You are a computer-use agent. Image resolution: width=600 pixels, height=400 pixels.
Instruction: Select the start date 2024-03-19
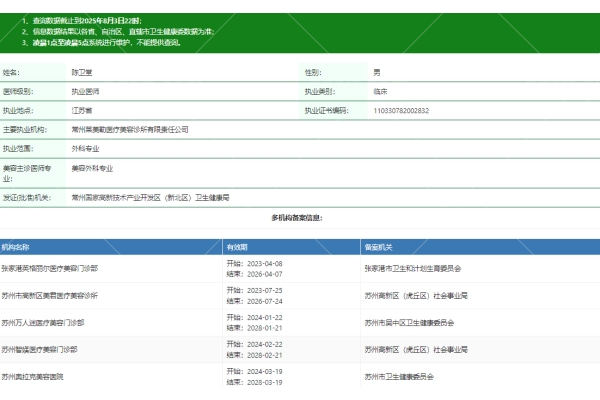tap(265, 372)
